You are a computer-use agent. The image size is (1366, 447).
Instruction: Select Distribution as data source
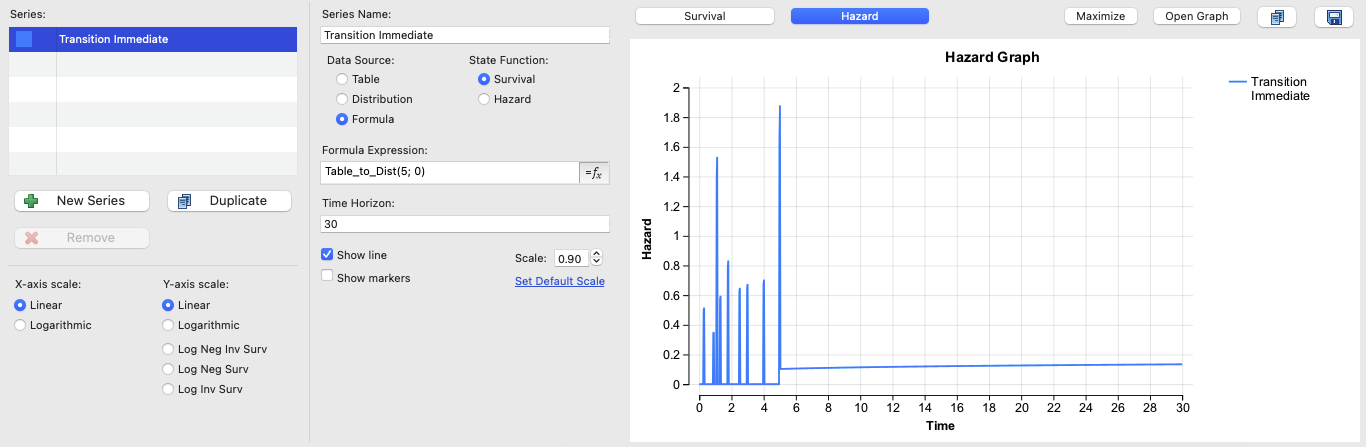pyautogui.click(x=343, y=99)
